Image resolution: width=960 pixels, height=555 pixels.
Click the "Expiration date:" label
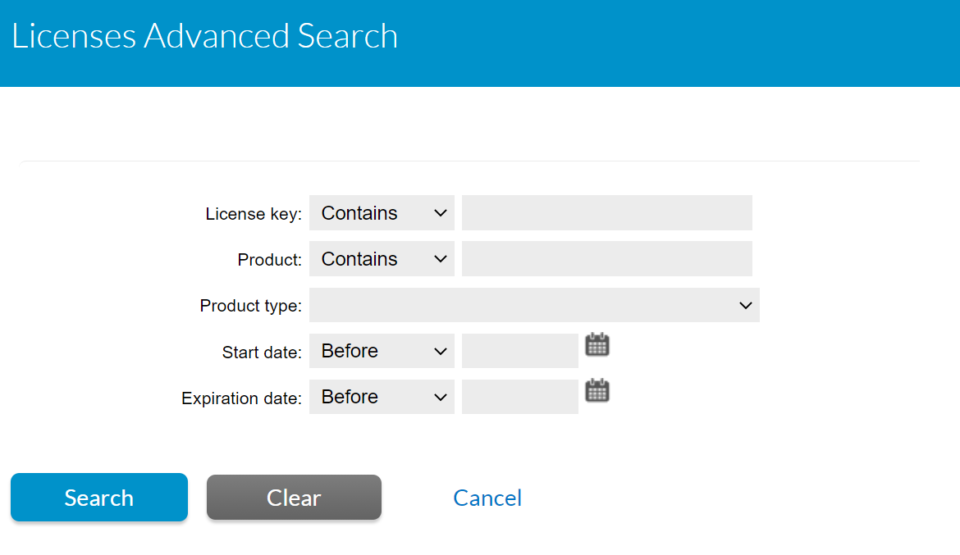[241, 398]
